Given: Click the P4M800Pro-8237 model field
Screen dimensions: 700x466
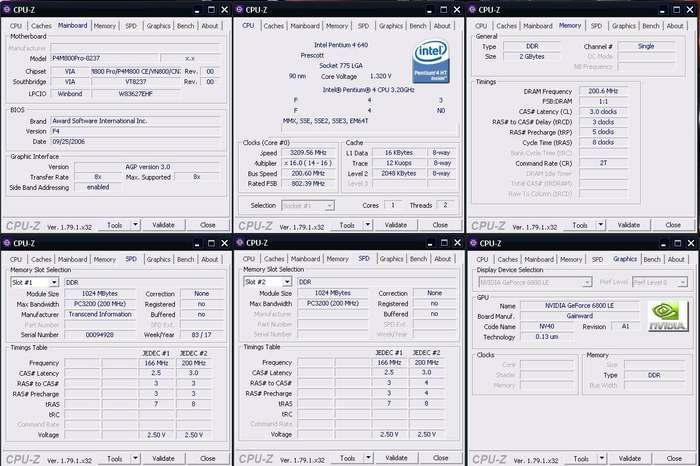Looking at the screenshot, I should coord(105,58).
